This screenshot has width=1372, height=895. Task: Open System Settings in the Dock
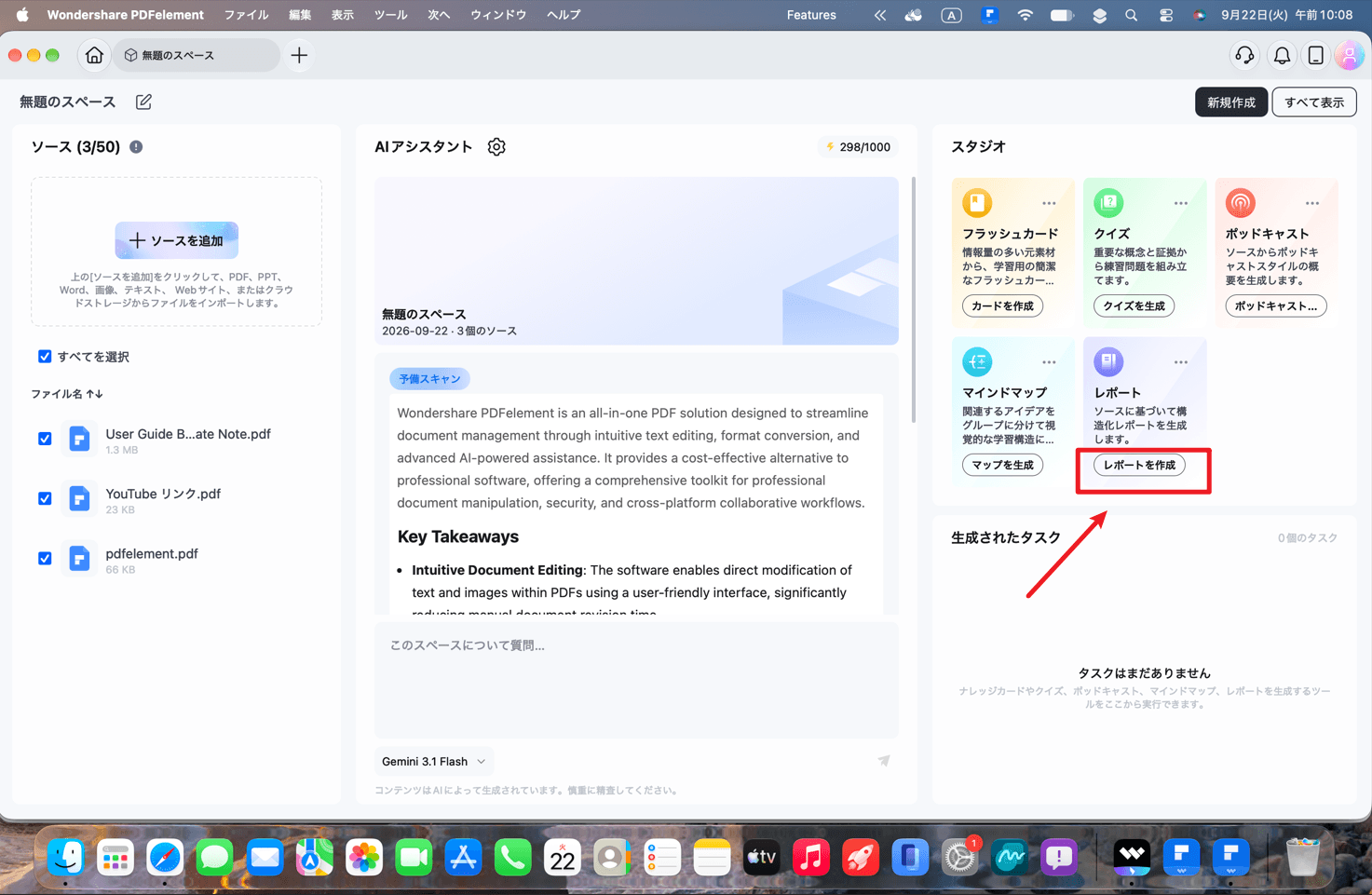point(959,858)
